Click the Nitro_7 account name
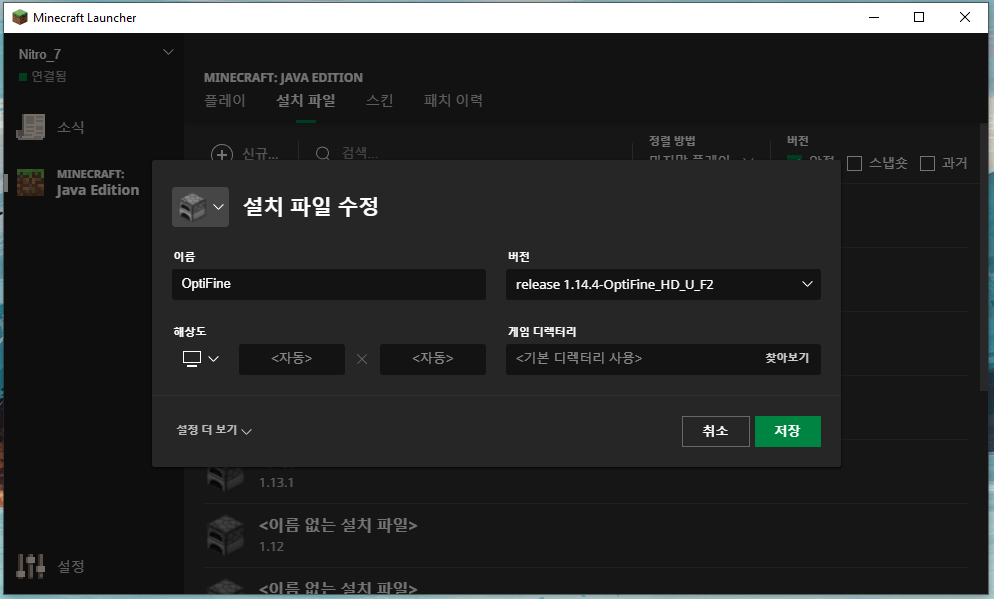Image resolution: width=994 pixels, height=599 pixels. 40,55
